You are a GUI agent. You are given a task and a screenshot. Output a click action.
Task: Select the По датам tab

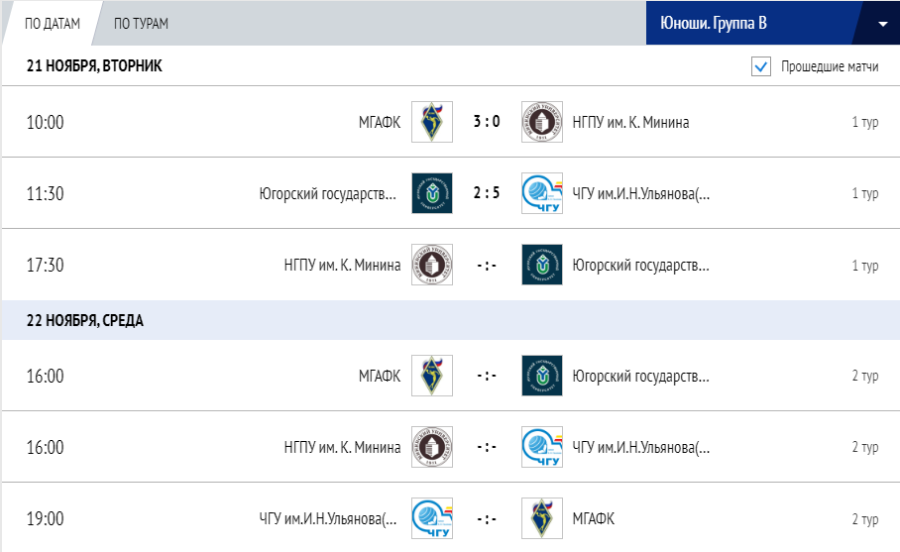click(x=52, y=24)
